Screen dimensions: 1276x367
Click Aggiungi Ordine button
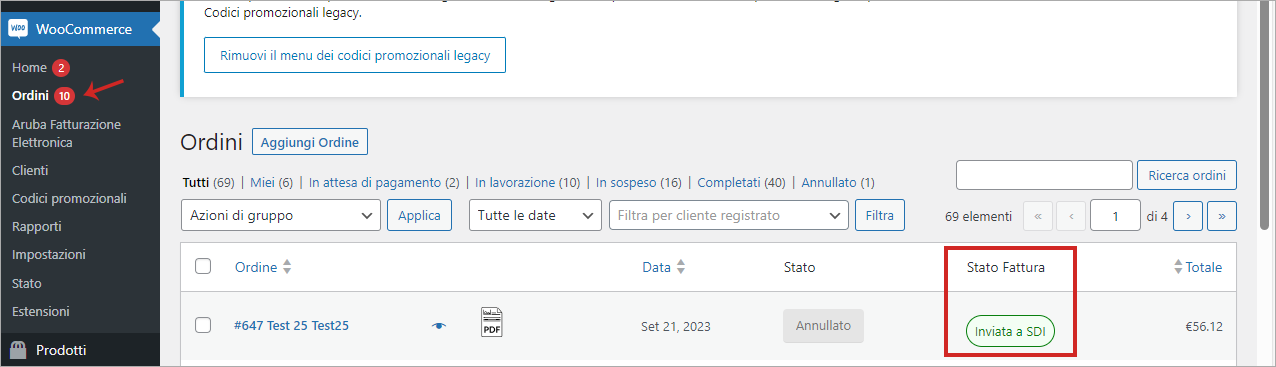(x=310, y=142)
